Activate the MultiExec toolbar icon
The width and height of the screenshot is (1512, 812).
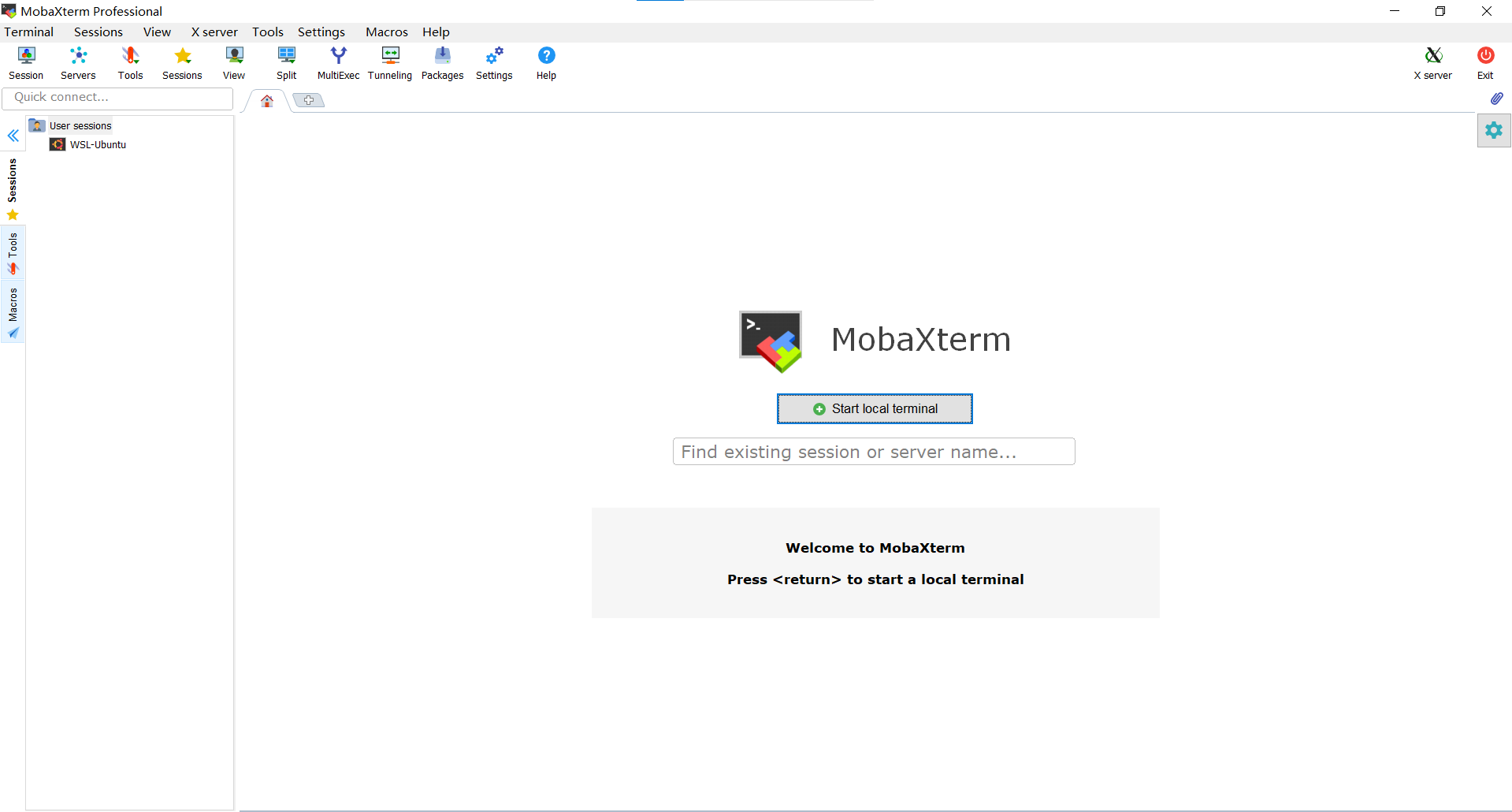pyautogui.click(x=338, y=63)
